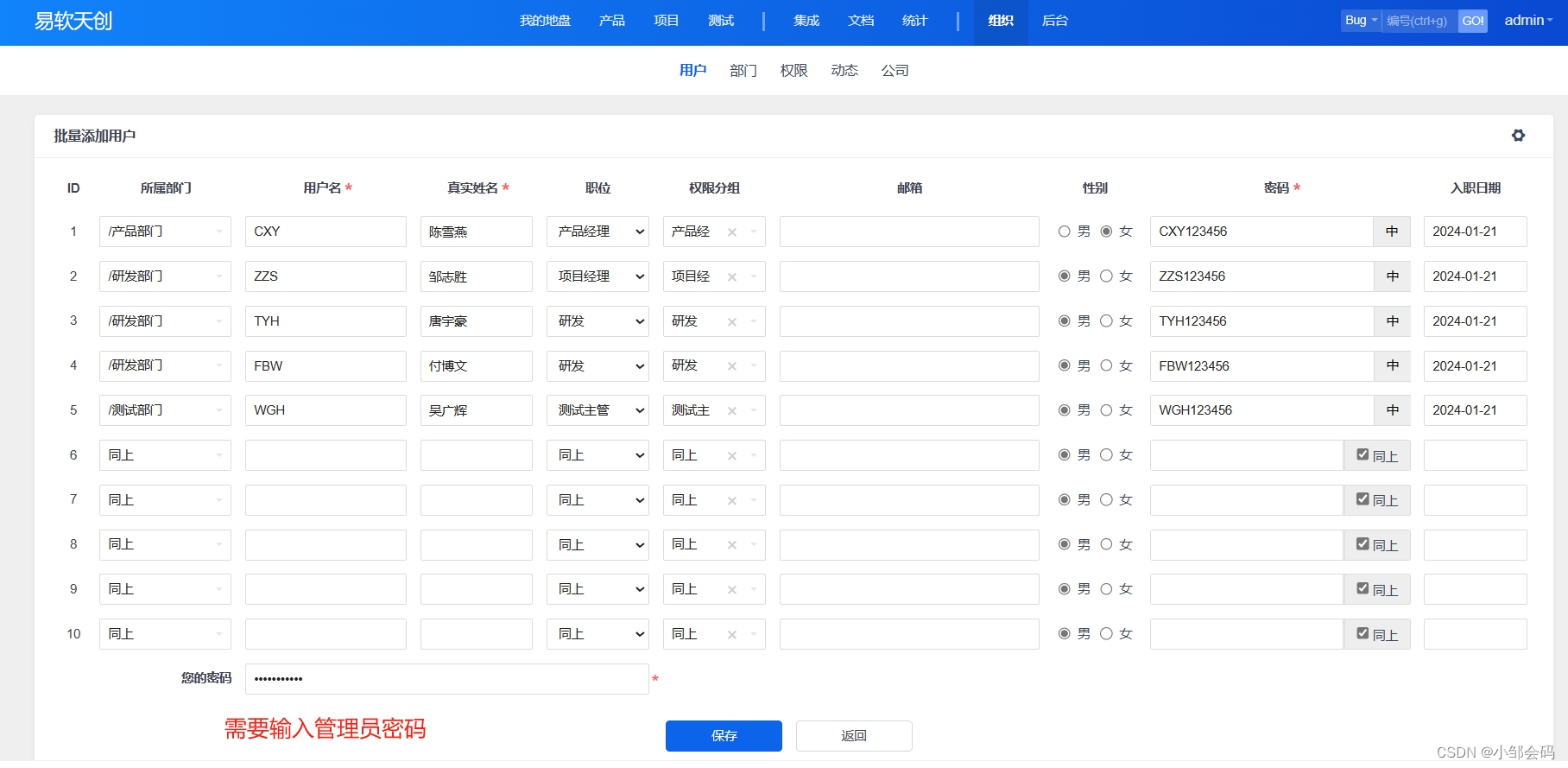The height and width of the screenshot is (768, 1568).
Task: Click password strength indicator for CXY123456
Action: [1392, 232]
